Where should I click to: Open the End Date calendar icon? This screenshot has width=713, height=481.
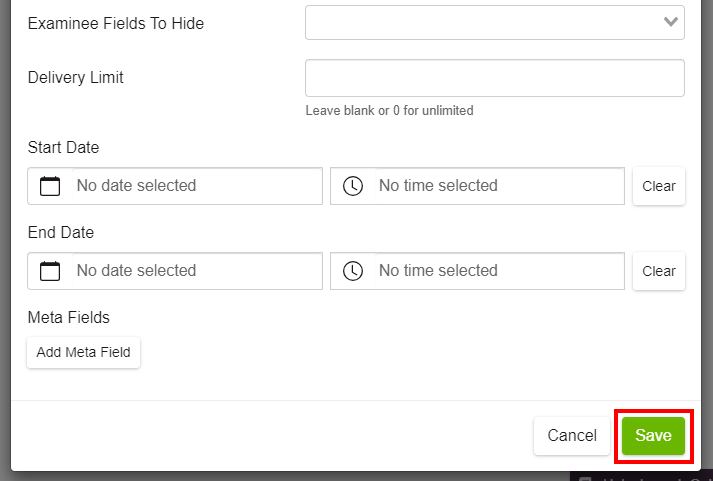[50, 271]
